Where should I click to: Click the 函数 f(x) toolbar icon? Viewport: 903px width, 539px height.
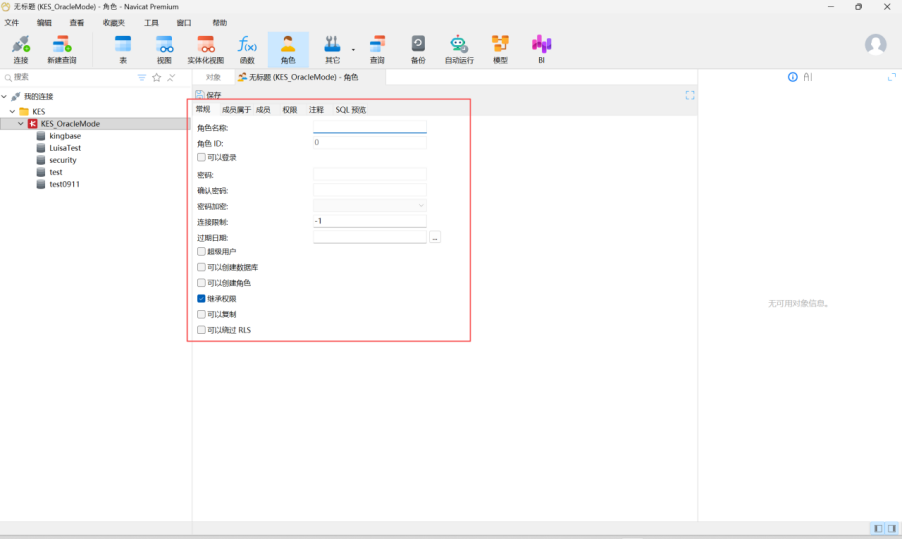247,48
